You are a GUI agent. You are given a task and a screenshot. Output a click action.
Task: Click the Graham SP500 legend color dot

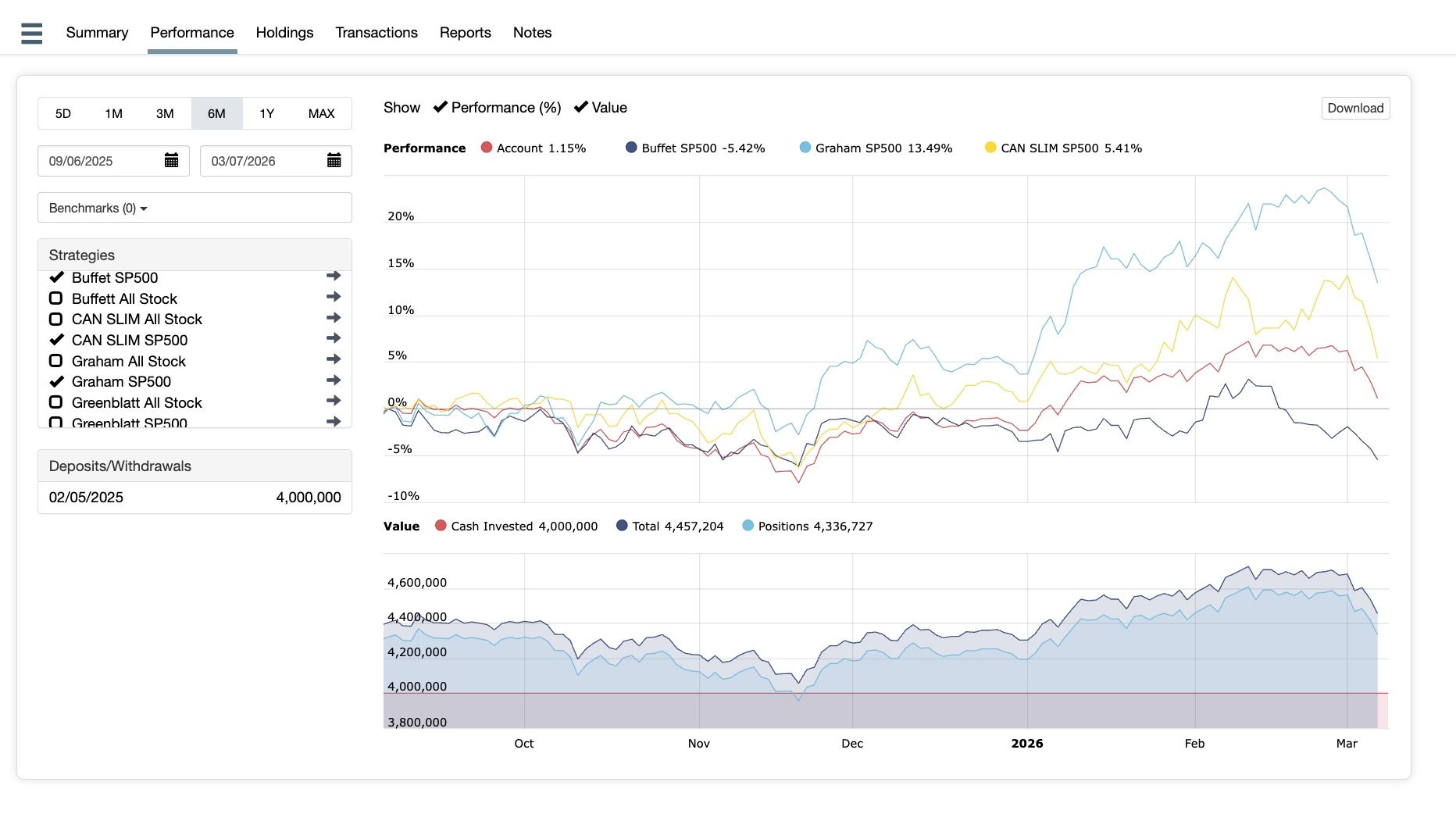pos(805,148)
